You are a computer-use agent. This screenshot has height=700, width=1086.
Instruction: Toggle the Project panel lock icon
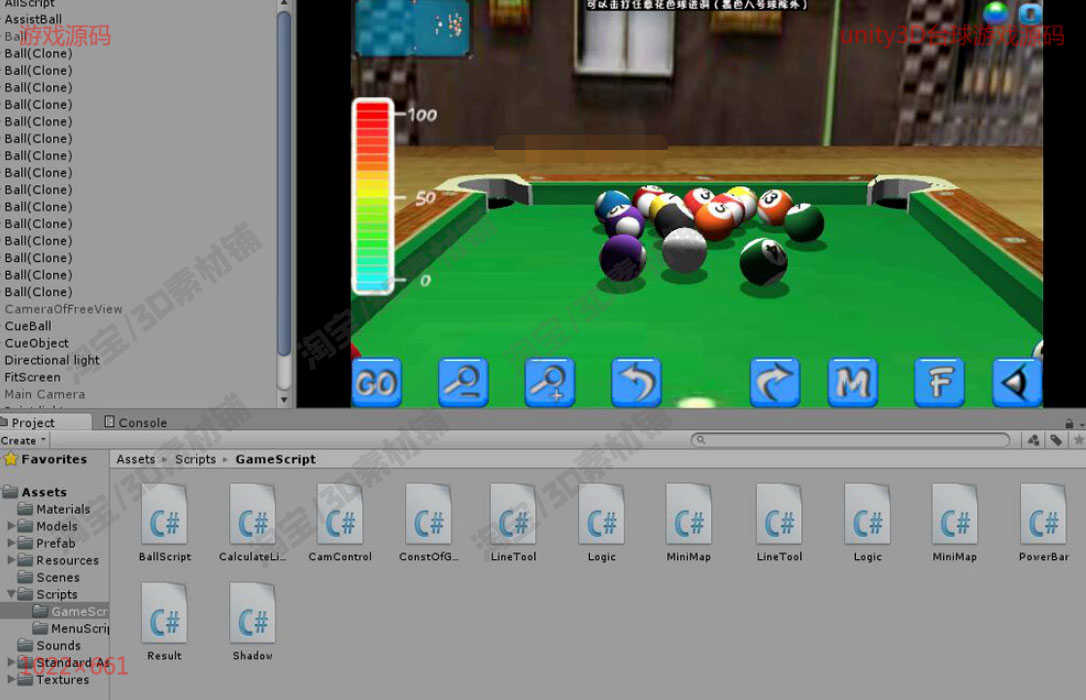click(1069, 423)
